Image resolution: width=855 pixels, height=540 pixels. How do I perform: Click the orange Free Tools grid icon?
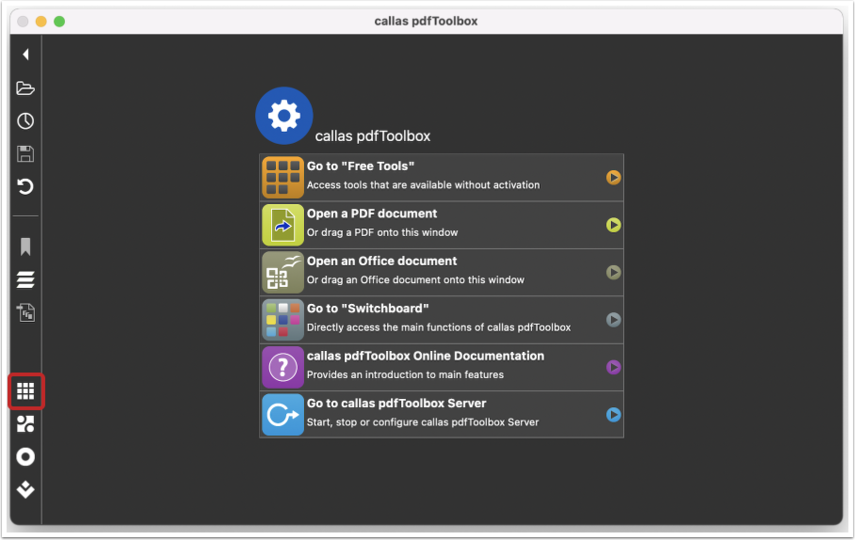[282, 177]
